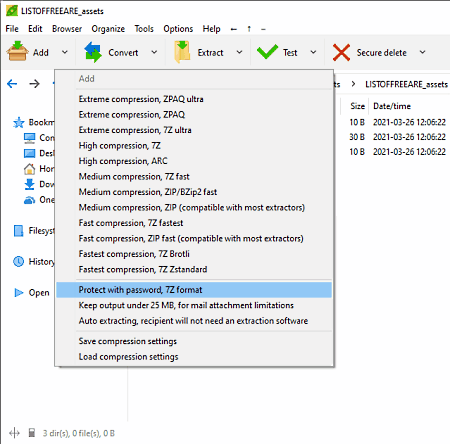Screen dimensions: 450x444
Task: Open the Extract dropdown arrow
Action: [x=239, y=52]
